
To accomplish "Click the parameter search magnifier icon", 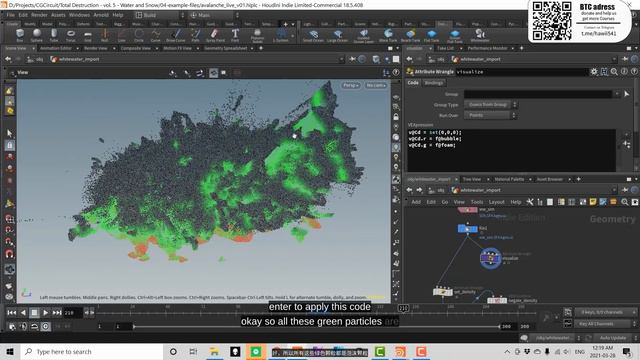I will click(x=614, y=71).
